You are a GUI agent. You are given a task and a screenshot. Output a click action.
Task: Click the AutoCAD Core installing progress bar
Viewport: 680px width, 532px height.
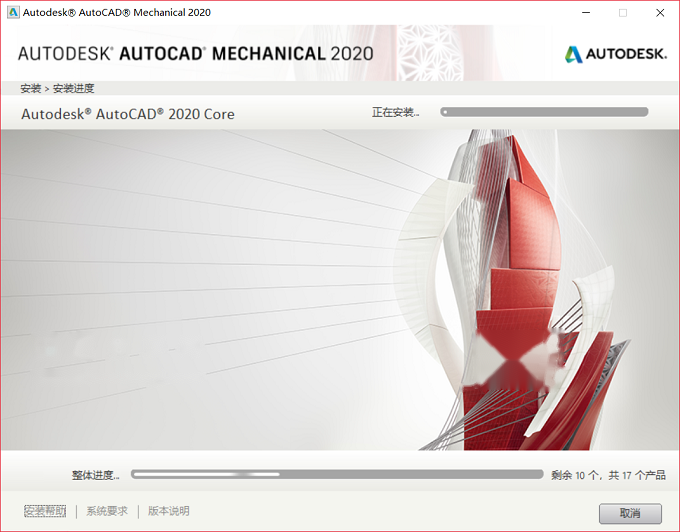[544, 112]
